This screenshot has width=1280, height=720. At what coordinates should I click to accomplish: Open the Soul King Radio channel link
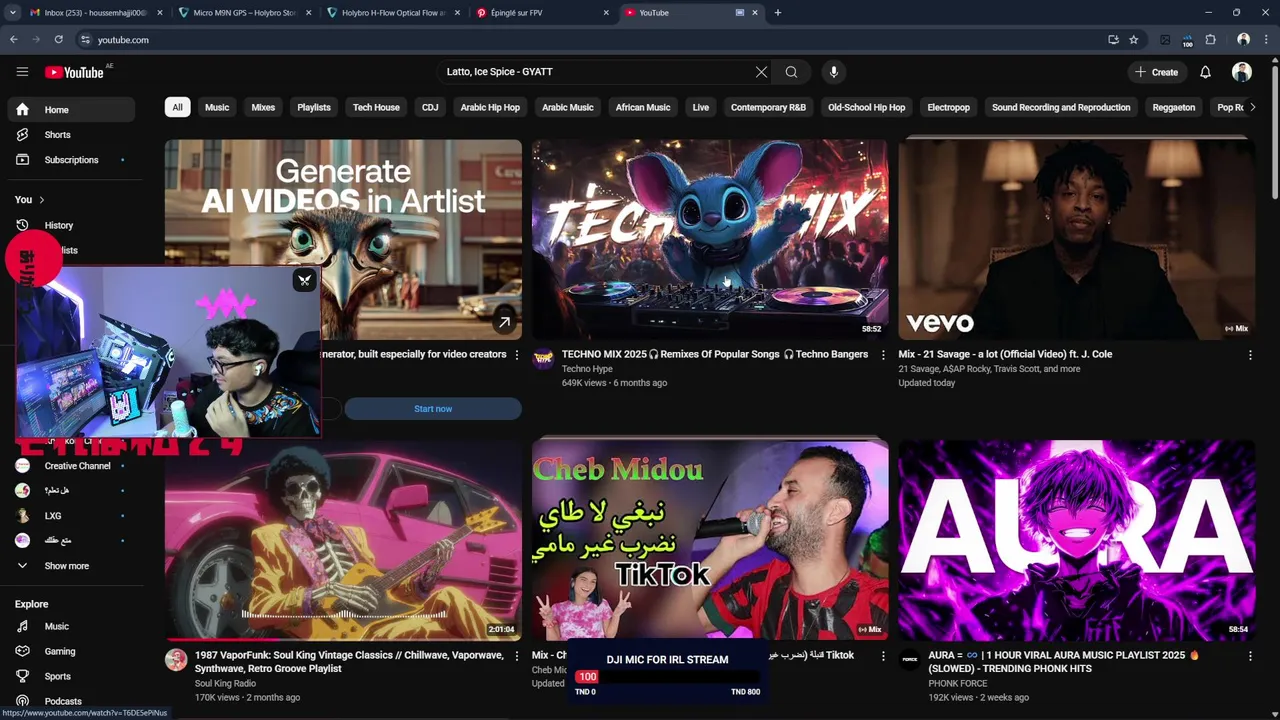click(226, 684)
